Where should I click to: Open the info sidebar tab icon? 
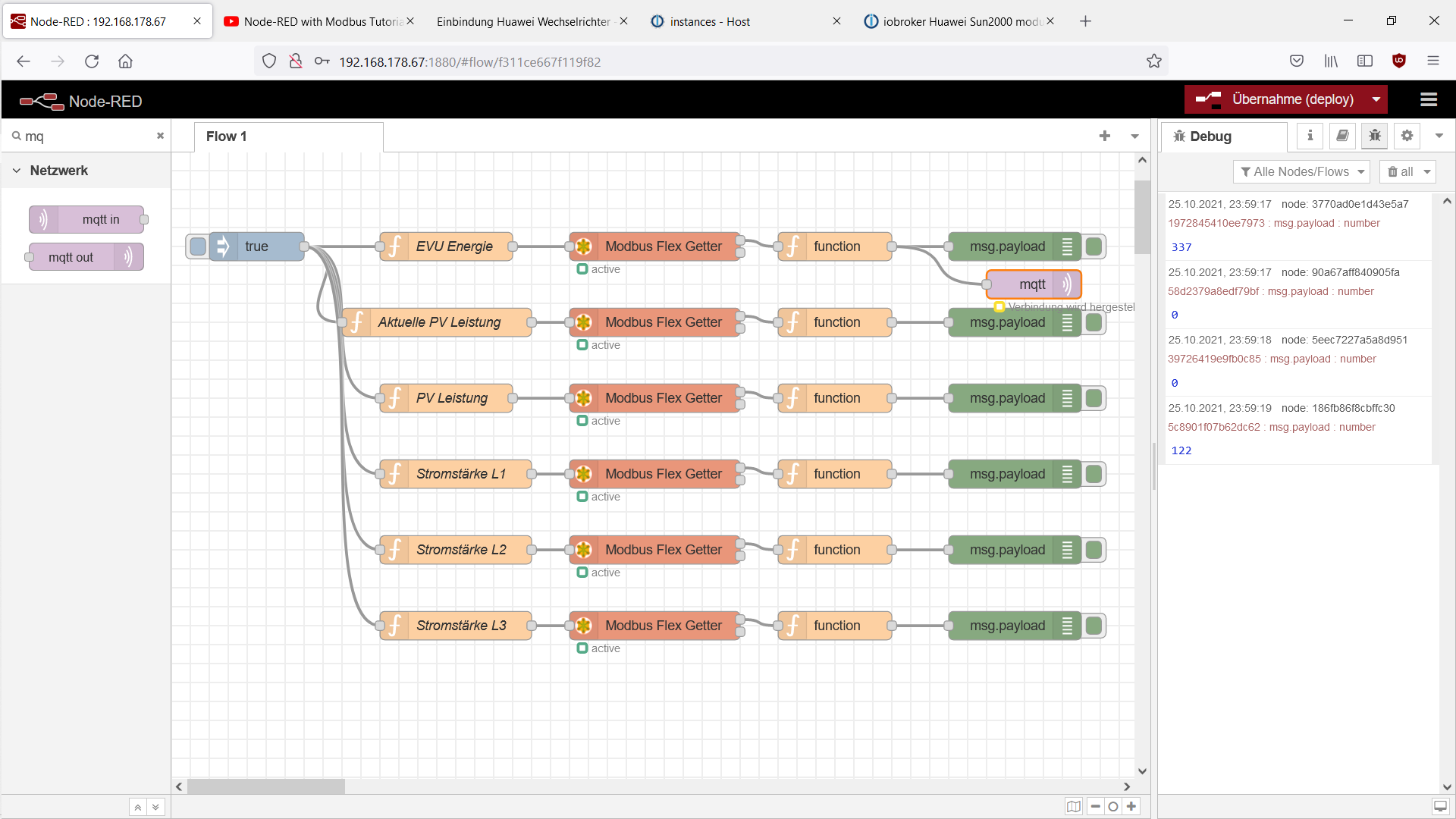pyautogui.click(x=1310, y=136)
